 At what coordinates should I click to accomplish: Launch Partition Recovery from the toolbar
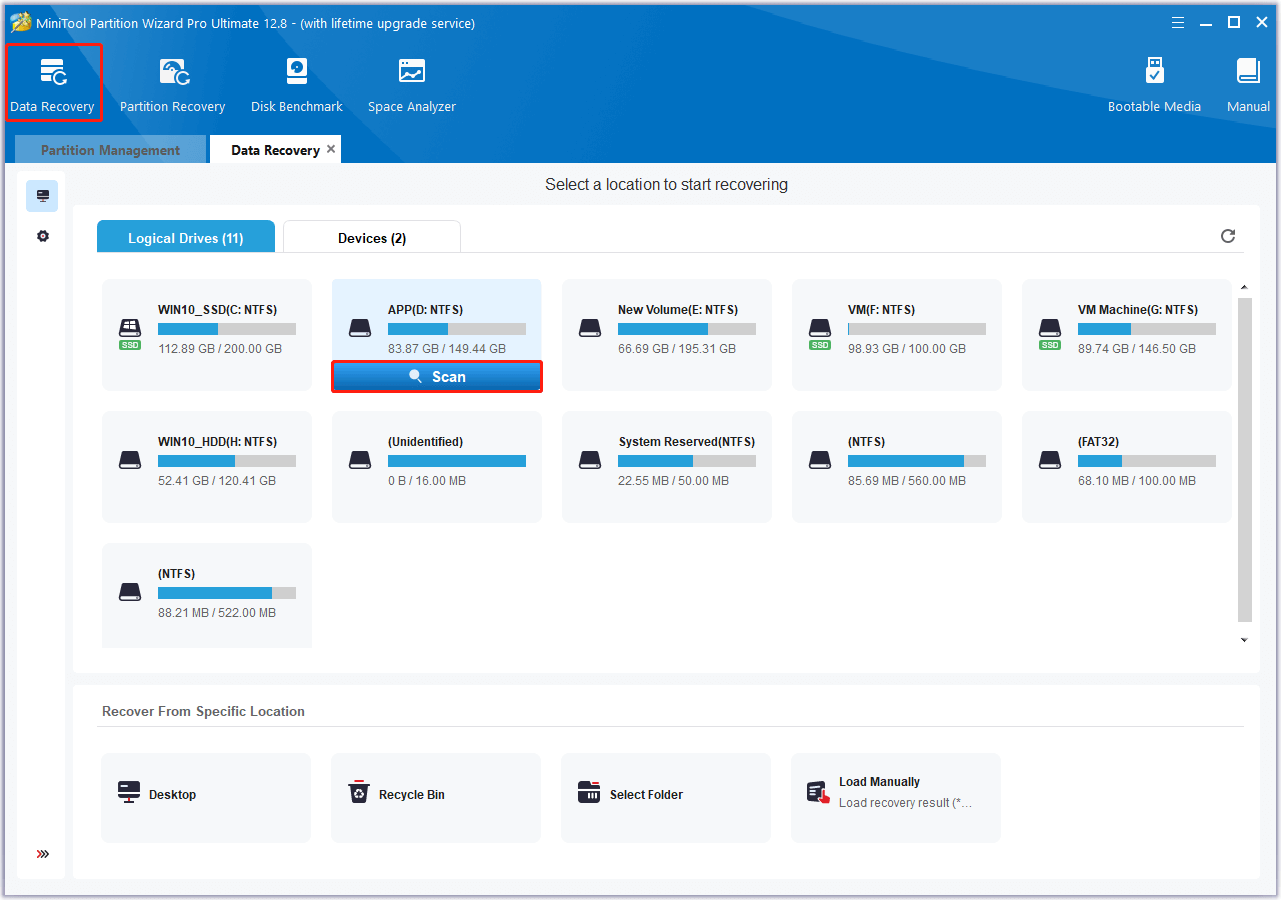tap(172, 83)
